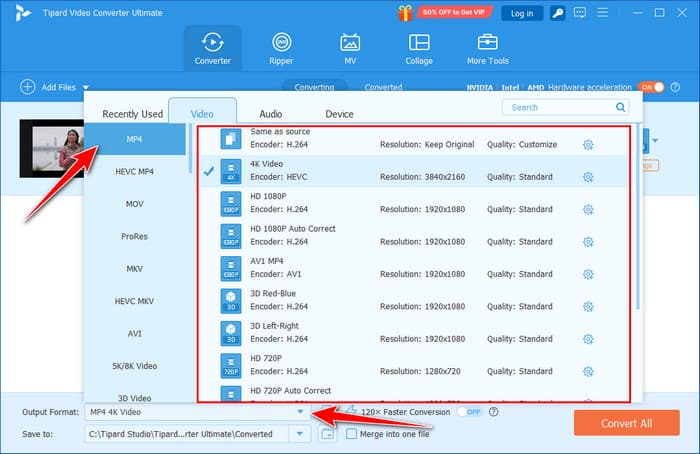This screenshot has height=454, width=700.
Task: Open the Converter tool
Action: click(x=212, y=49)
